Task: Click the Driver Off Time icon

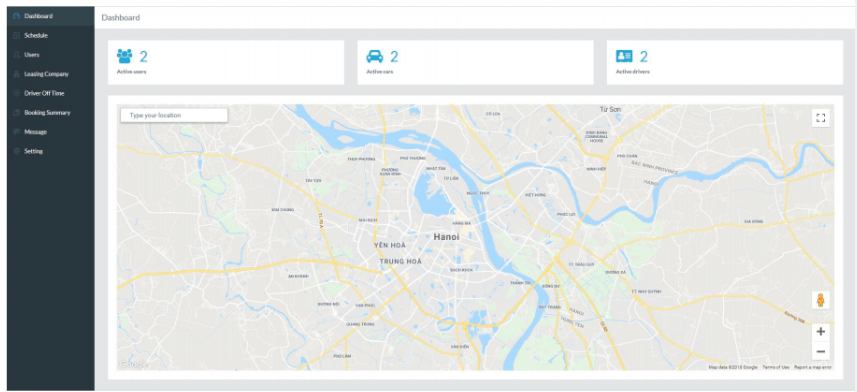Action: pyautogui.click(x=16, y=93)
